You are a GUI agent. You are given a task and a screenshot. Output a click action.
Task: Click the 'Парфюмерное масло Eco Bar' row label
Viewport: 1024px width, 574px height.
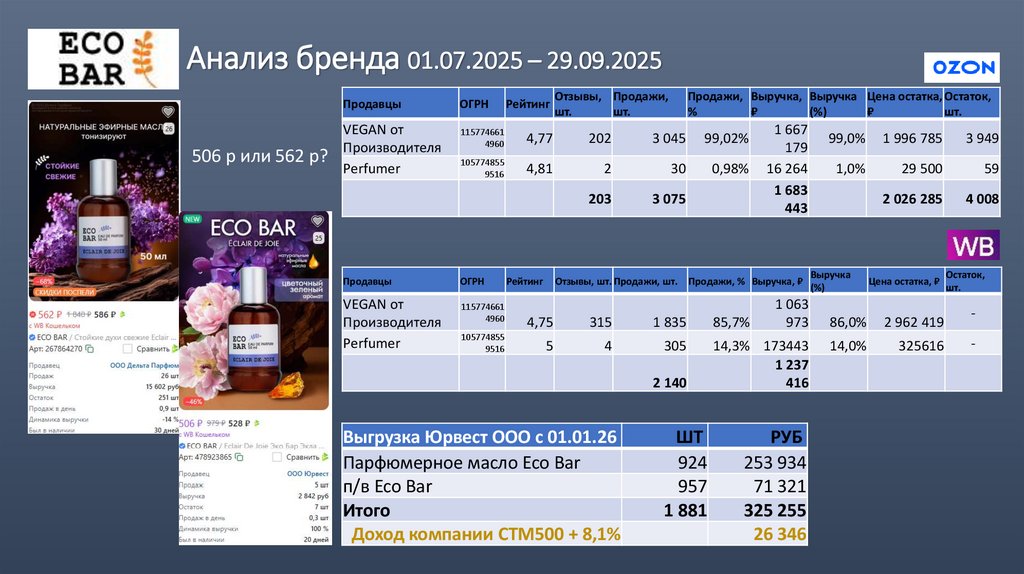[461, 463]
